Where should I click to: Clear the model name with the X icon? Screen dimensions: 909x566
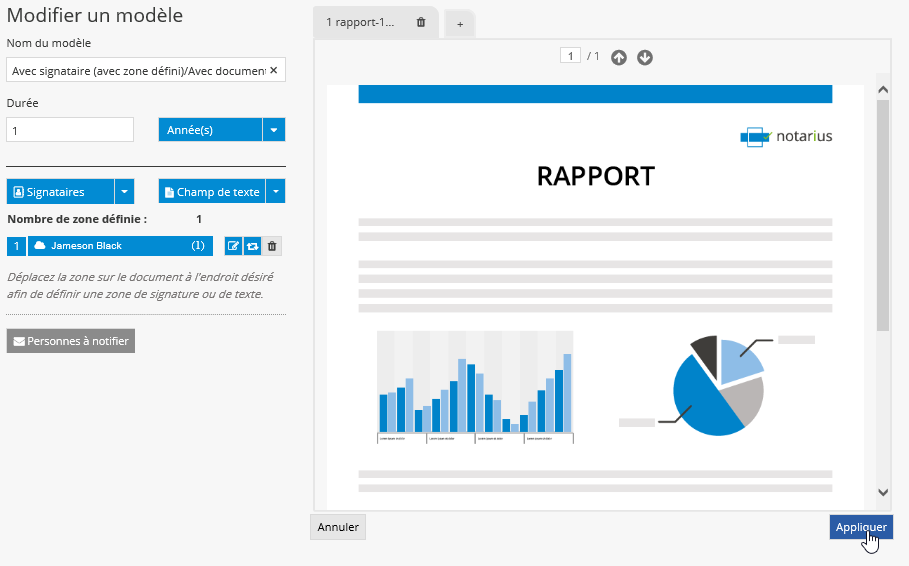pyautogui.click(x=275, y=71)
